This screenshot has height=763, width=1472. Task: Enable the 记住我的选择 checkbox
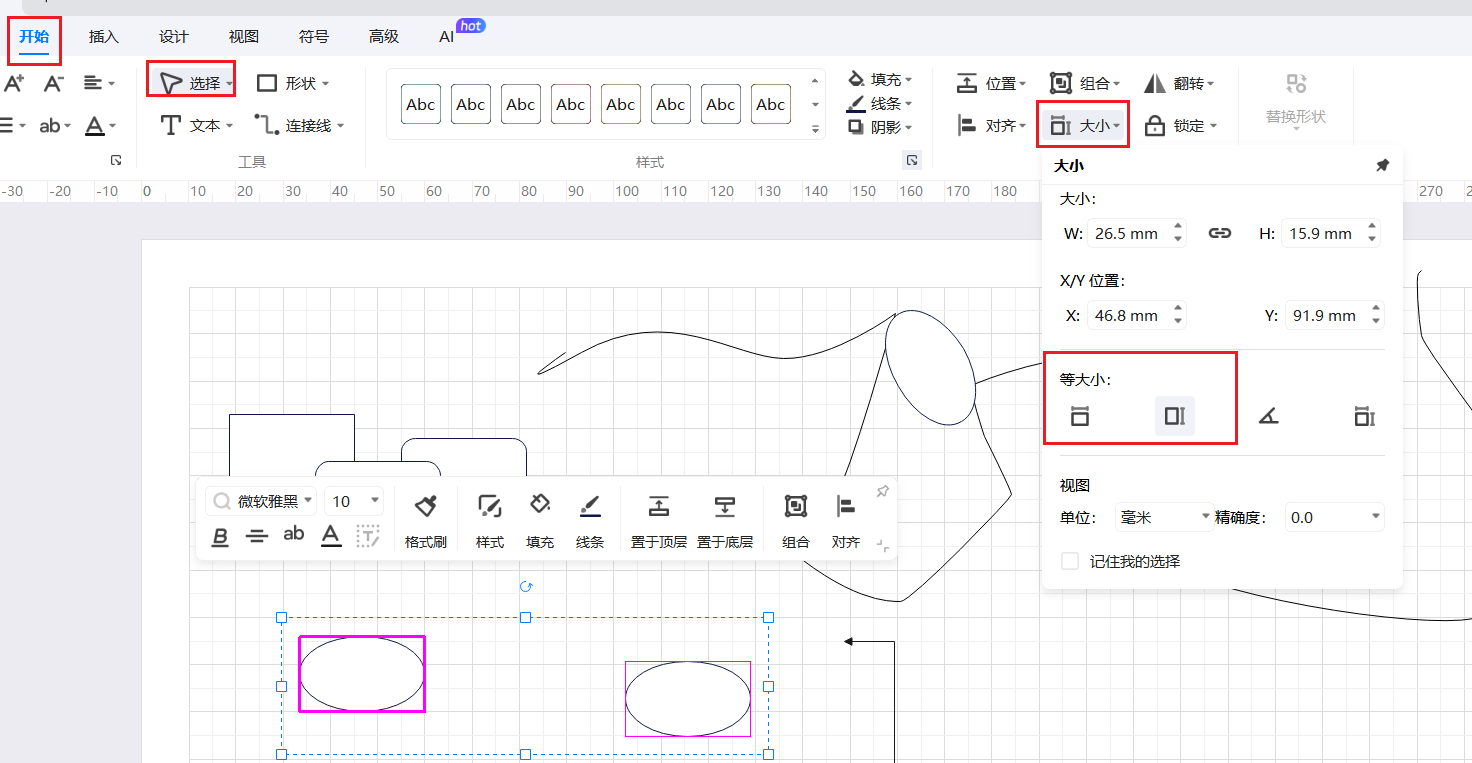(x=1070, y=562)
